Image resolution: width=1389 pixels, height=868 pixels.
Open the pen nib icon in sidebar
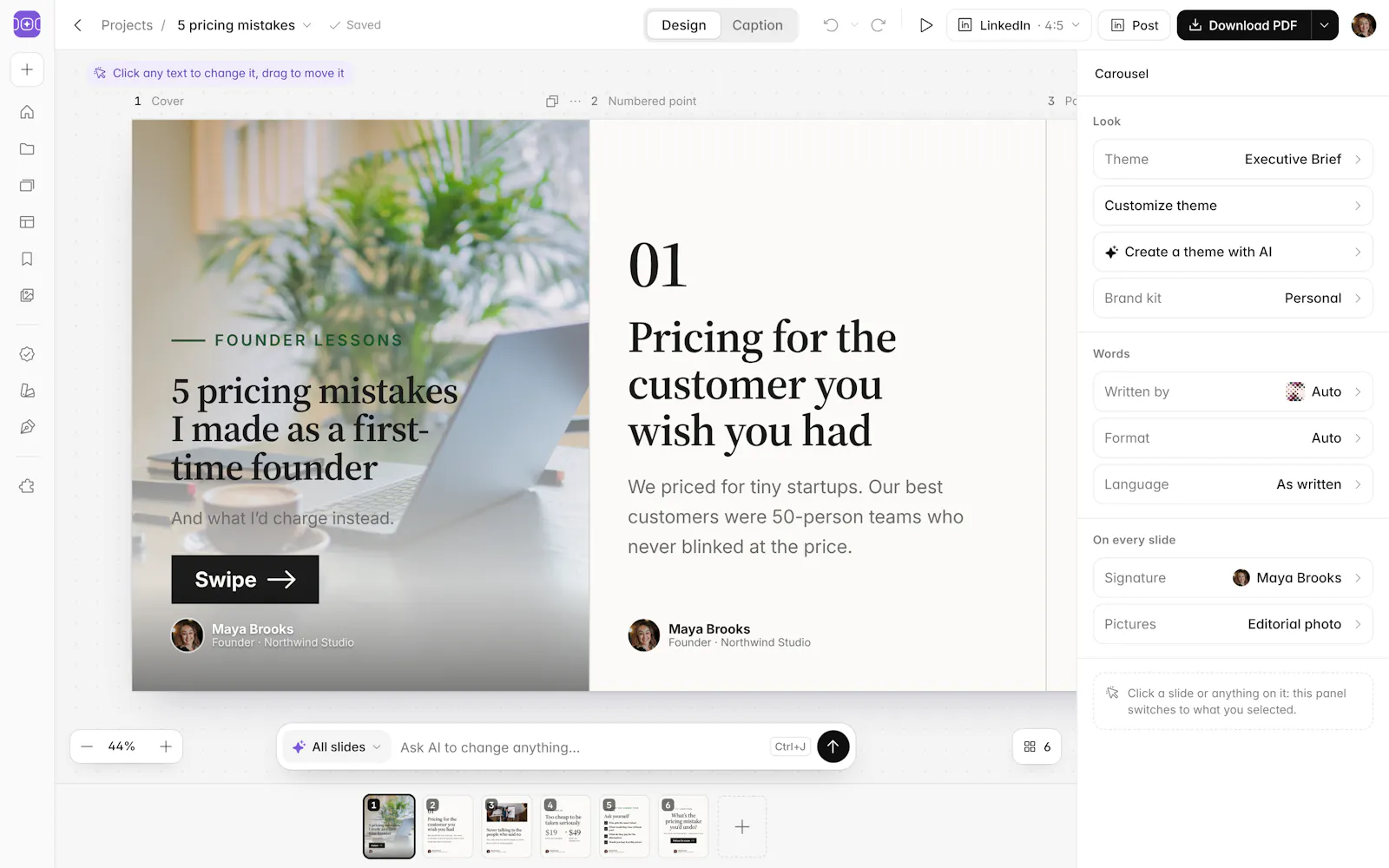point(27,427)
